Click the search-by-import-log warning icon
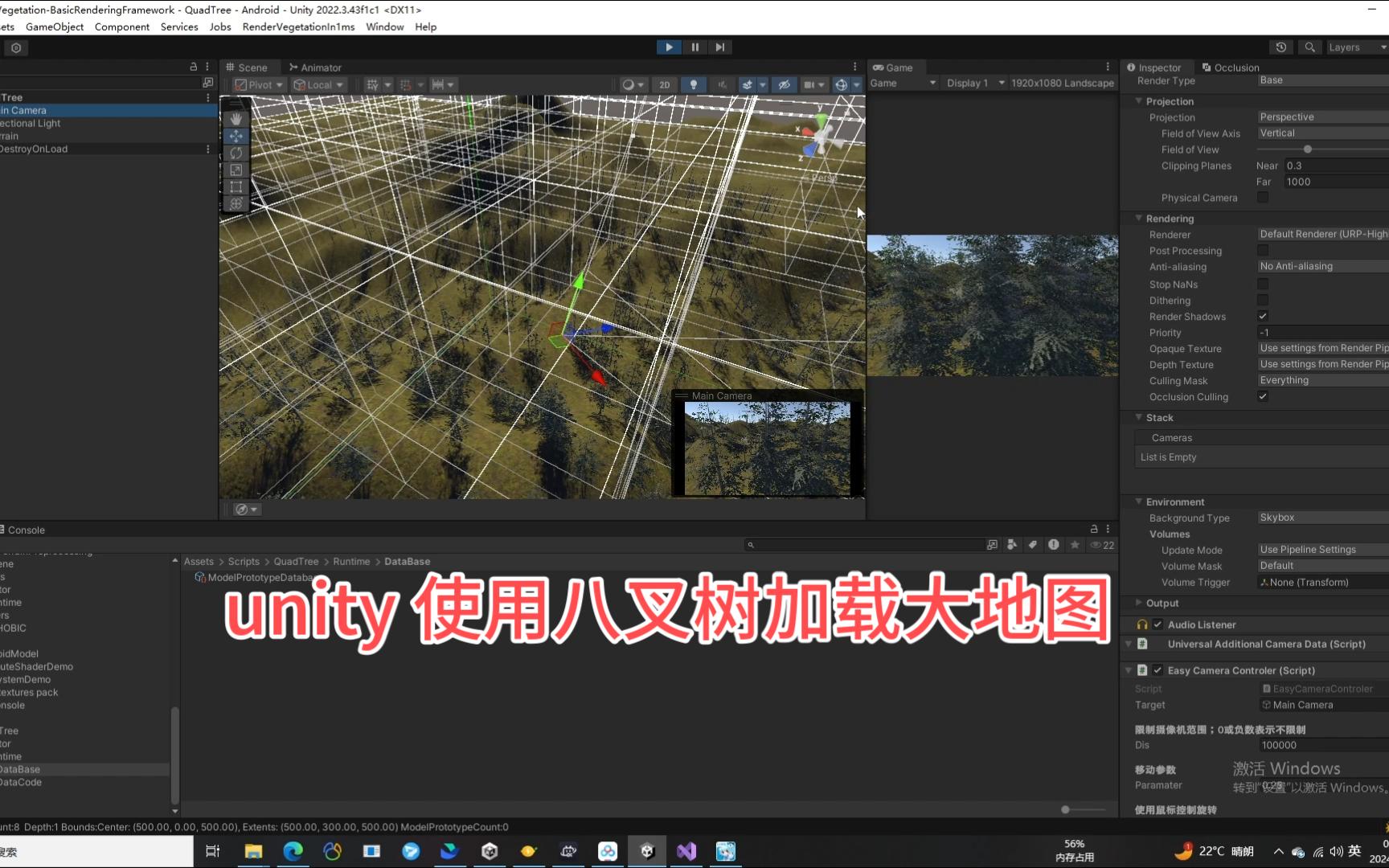 tap(1054, 545)
